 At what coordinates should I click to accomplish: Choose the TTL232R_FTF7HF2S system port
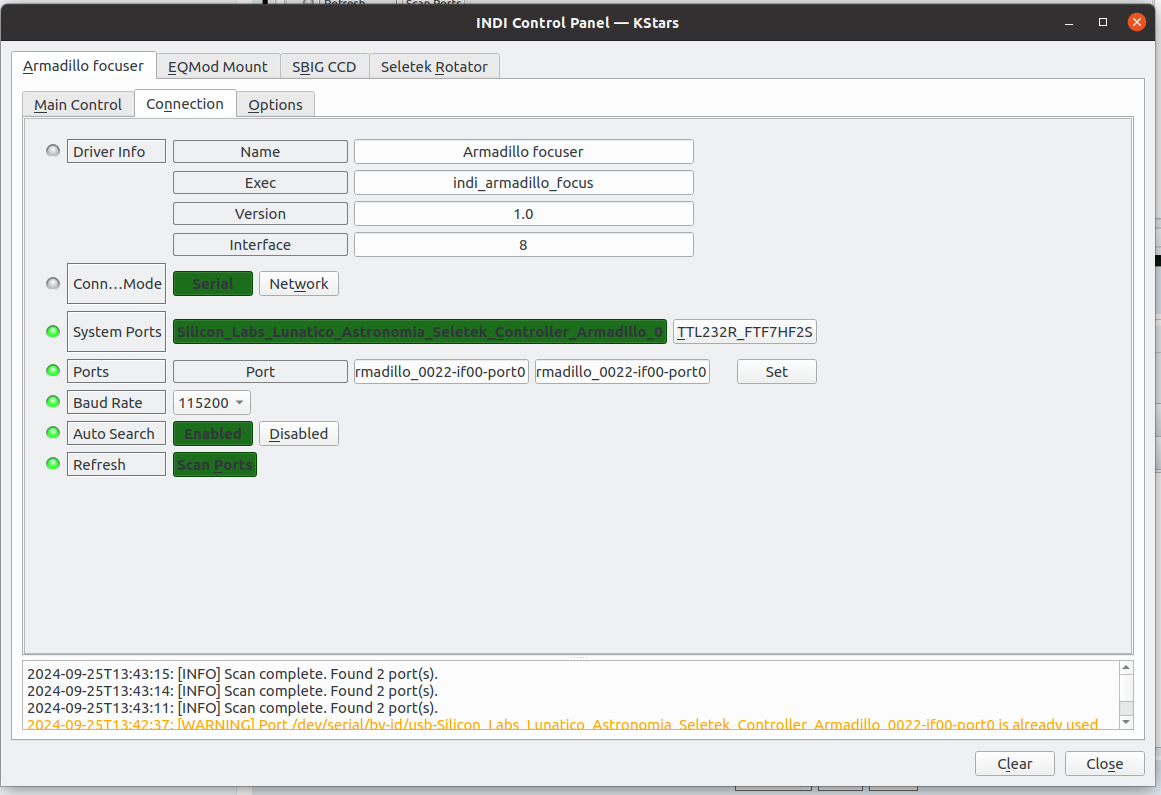coord(745,332)
